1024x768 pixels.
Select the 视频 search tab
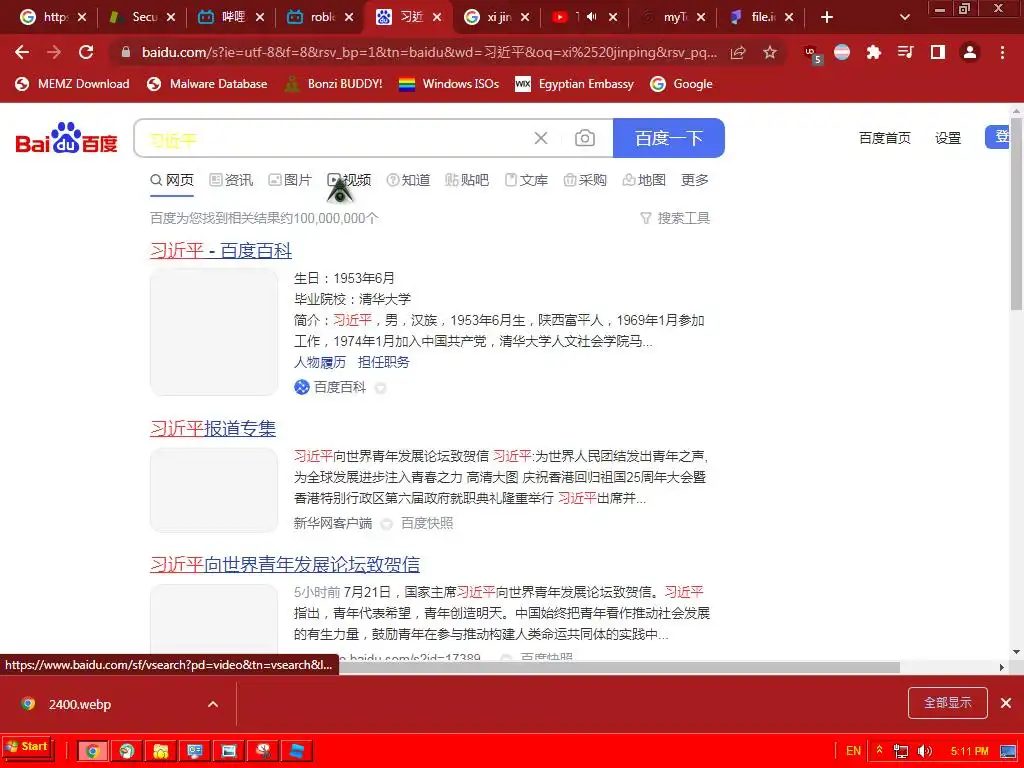pyautogui.click(x=349, y=180)
